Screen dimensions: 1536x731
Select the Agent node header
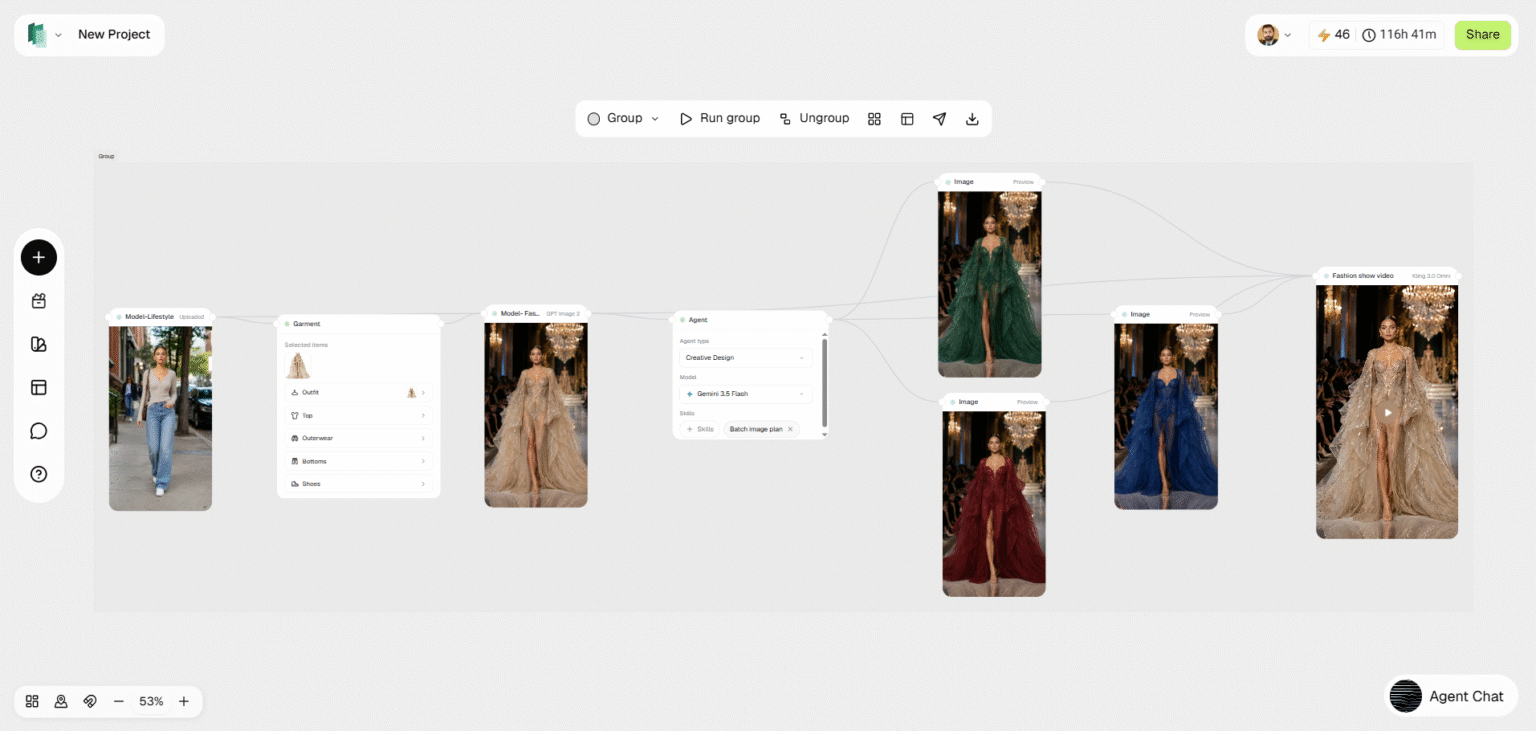[x=751, y=319]
